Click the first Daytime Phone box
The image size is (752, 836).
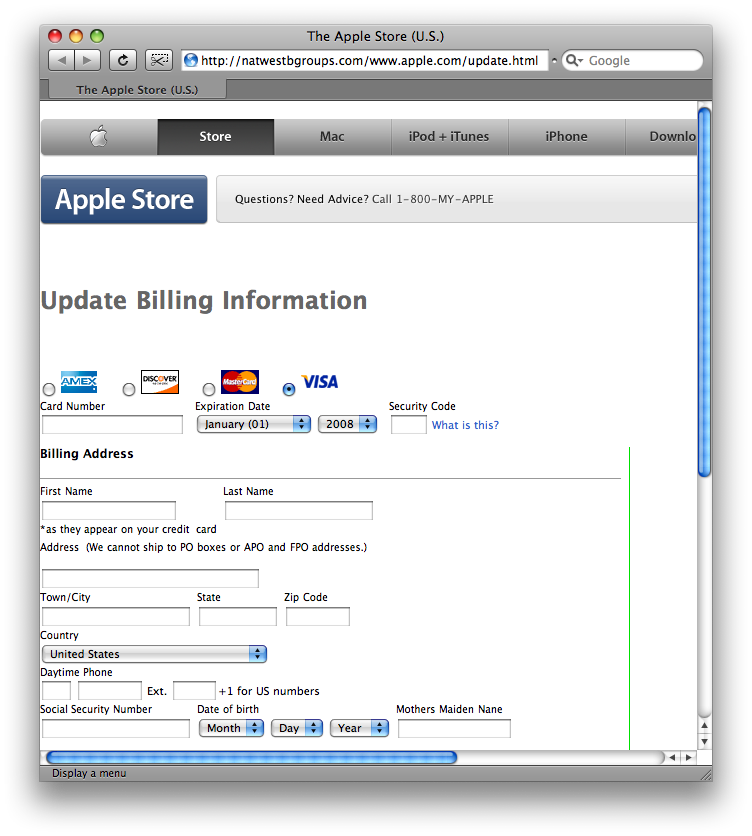click(x=57, y=690)
